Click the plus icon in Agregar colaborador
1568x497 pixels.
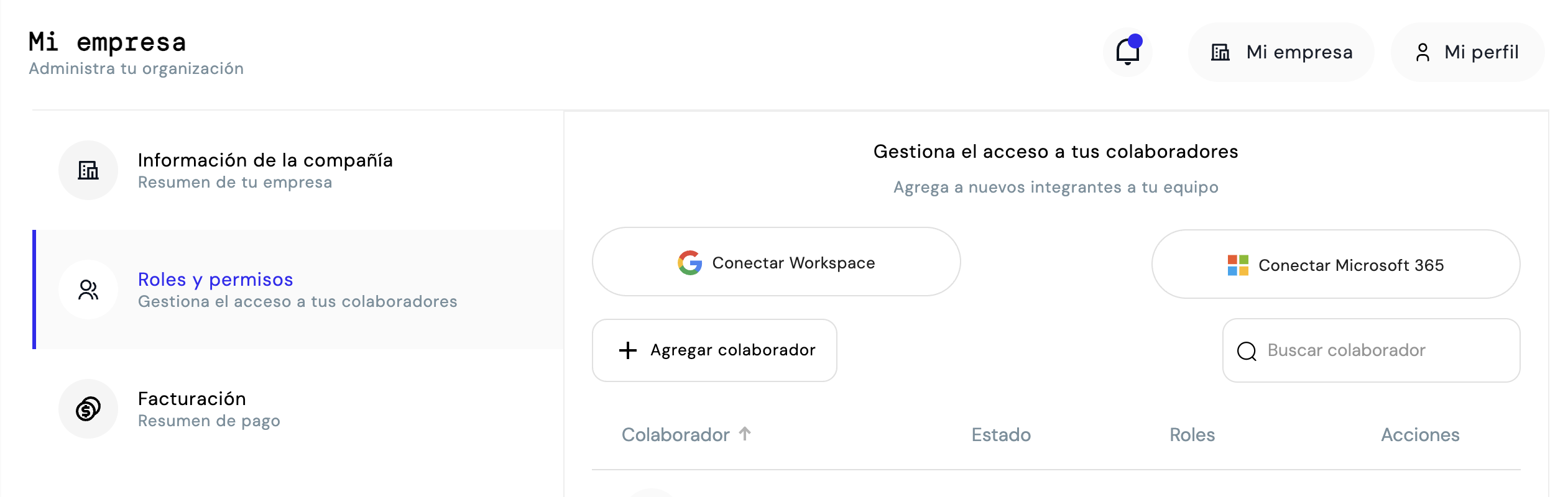(628, 350)
